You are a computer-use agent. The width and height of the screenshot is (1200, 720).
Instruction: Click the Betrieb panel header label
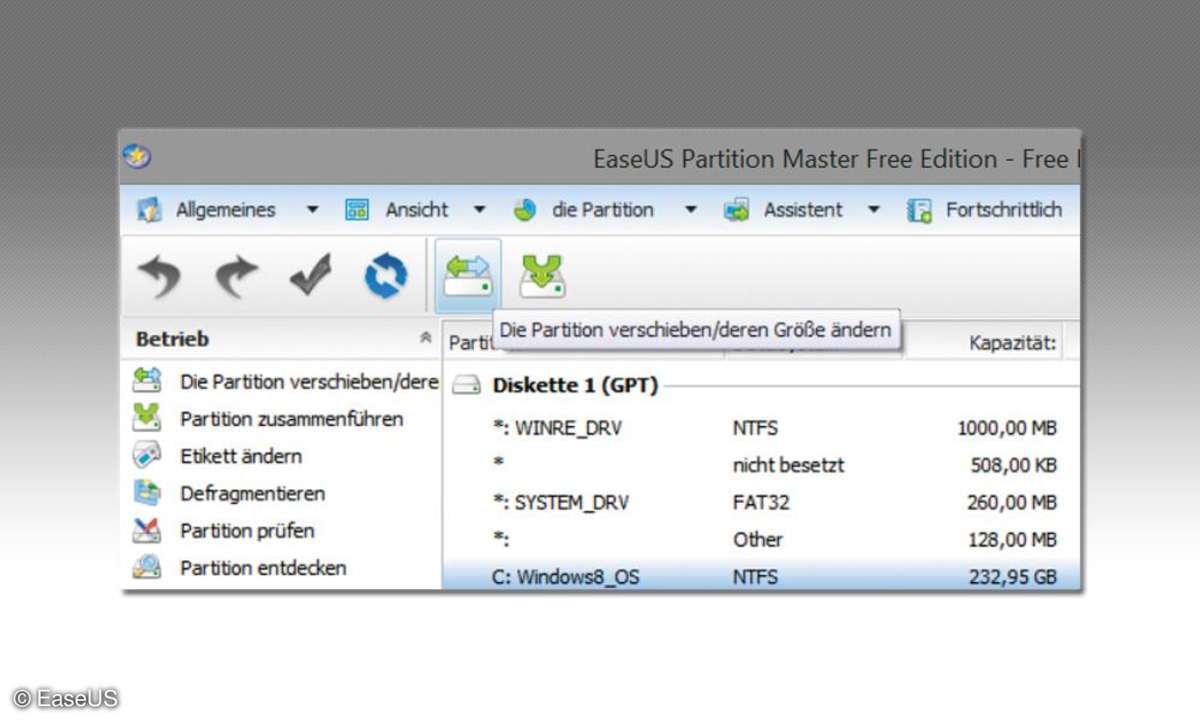(x=172, y=339)
